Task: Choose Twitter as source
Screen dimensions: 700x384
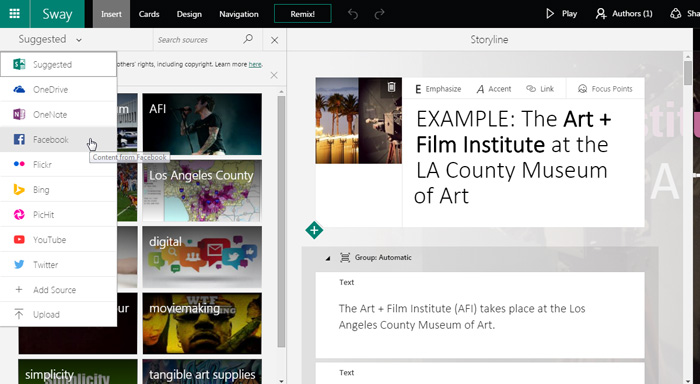Action: pyautogui.click(x=58, y=264)
